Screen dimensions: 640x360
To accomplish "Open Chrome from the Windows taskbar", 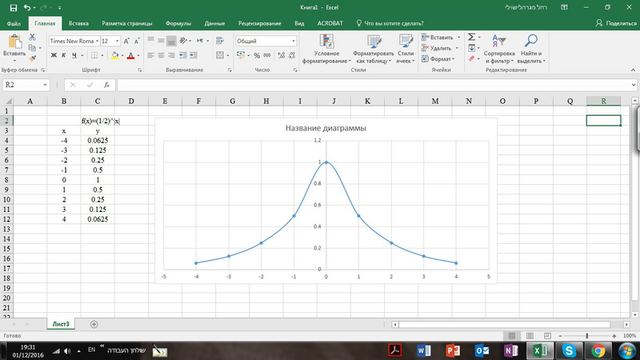I will coord(598,351).
